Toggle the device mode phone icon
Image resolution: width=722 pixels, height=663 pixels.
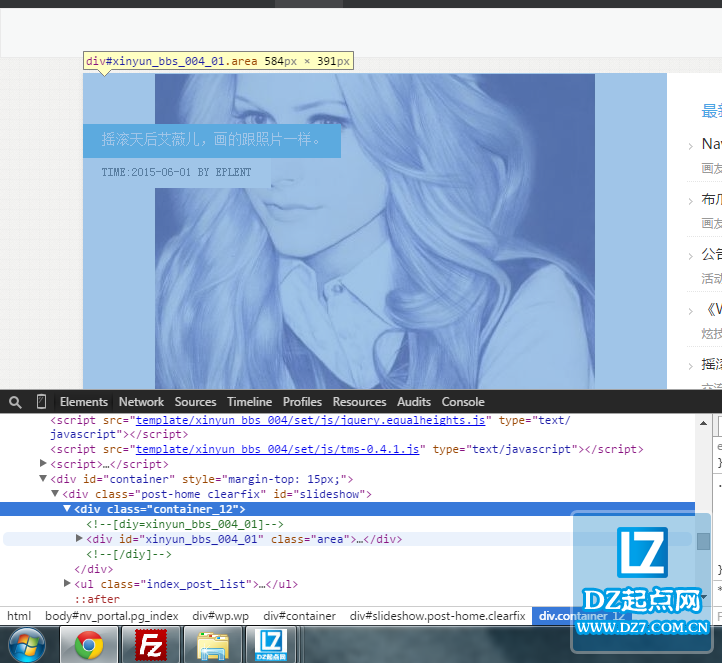pos(41,401)
